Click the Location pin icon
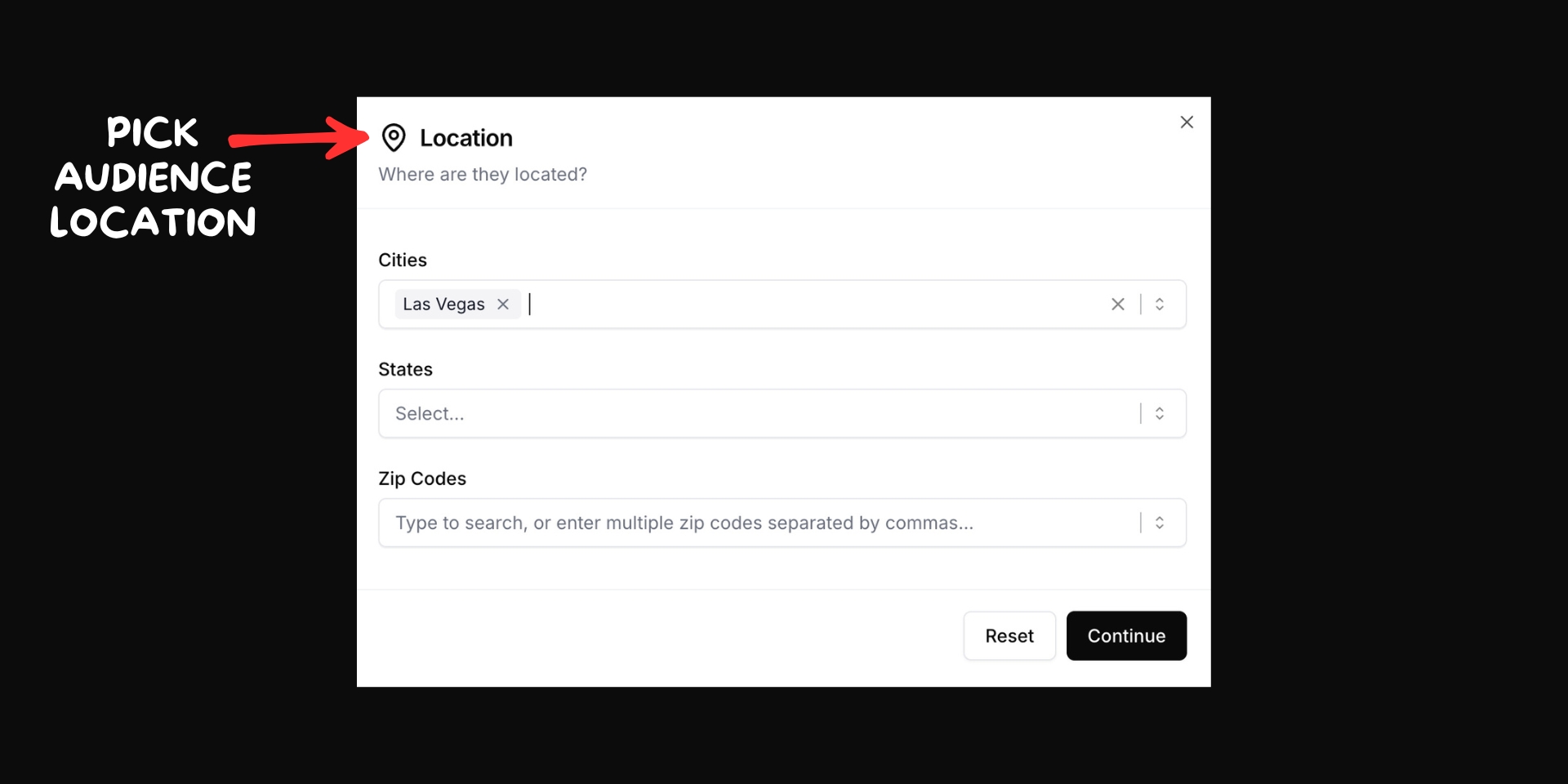1568x784 pixels. [394, 138]
